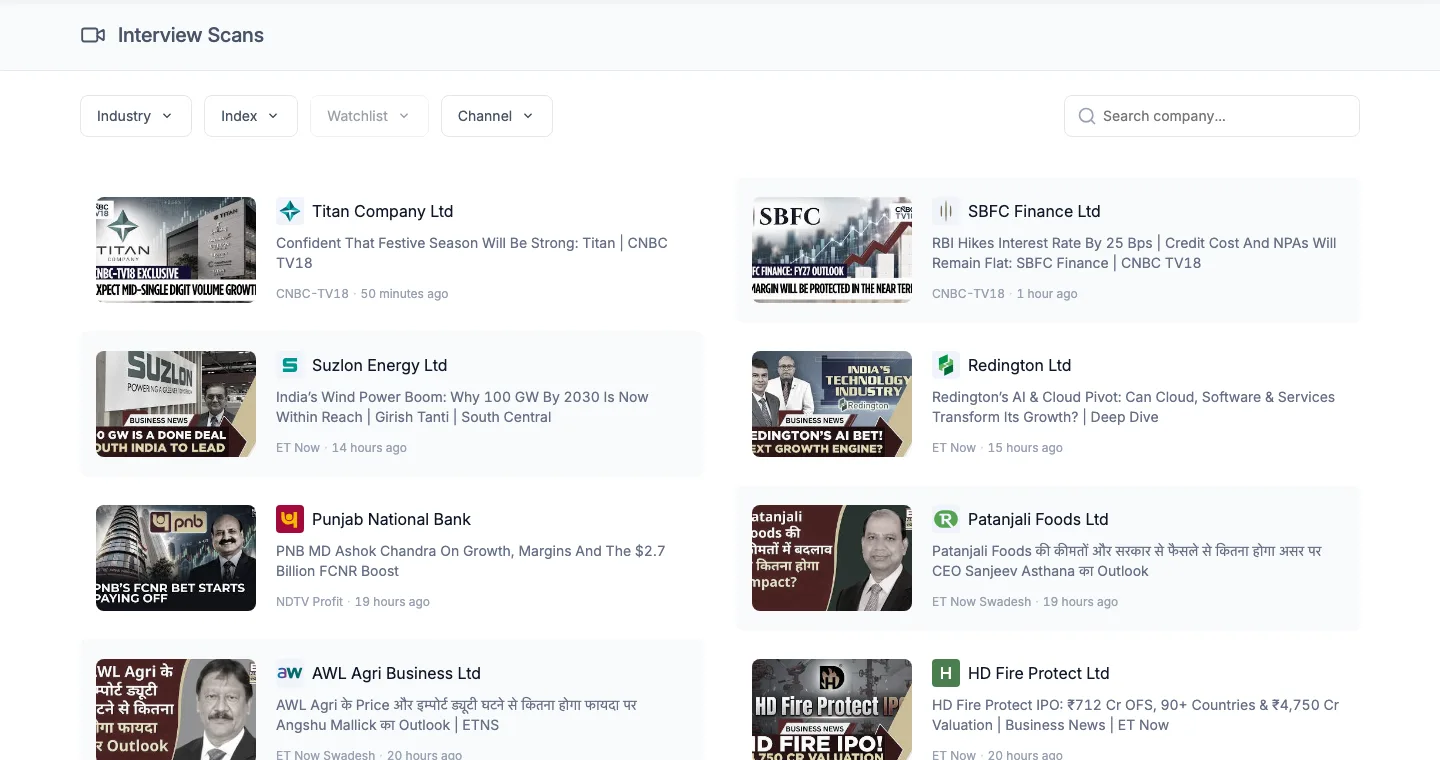1440x760 pixels.
Task: Open the SBFC Finance video thumbnail
Action: coord(832,250)
